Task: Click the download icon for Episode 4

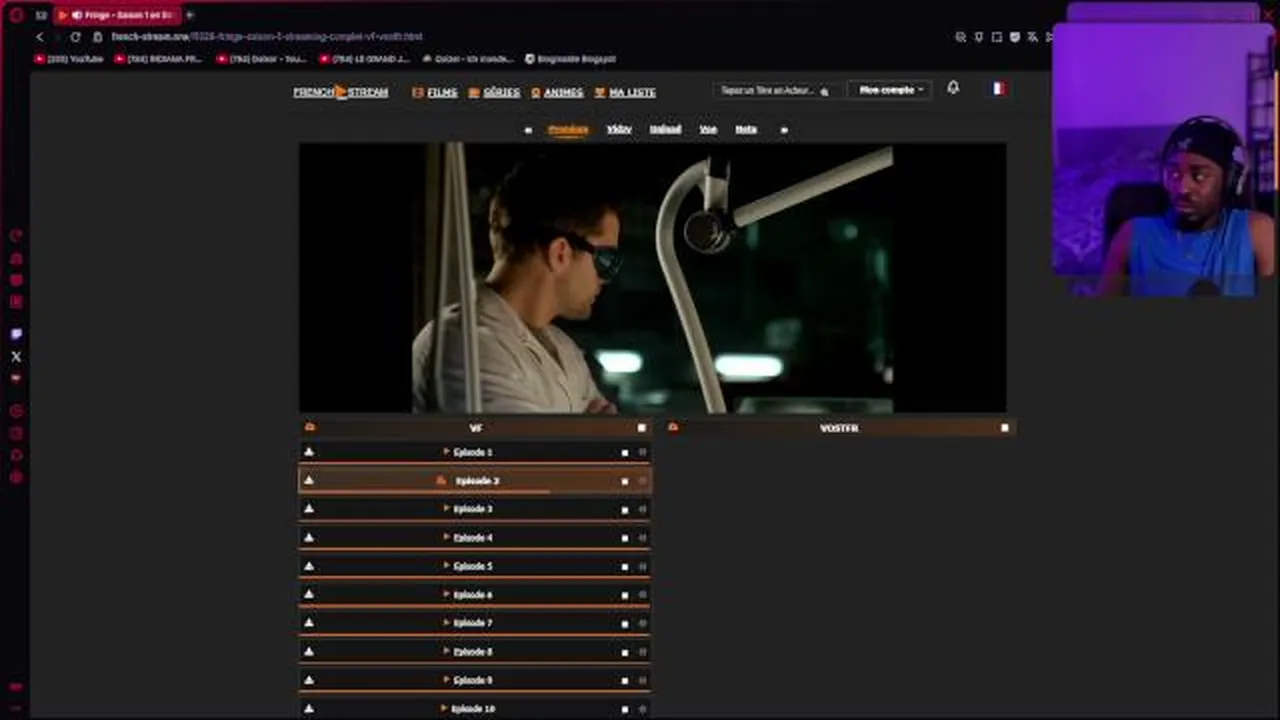Action: (x=309, y=537)
